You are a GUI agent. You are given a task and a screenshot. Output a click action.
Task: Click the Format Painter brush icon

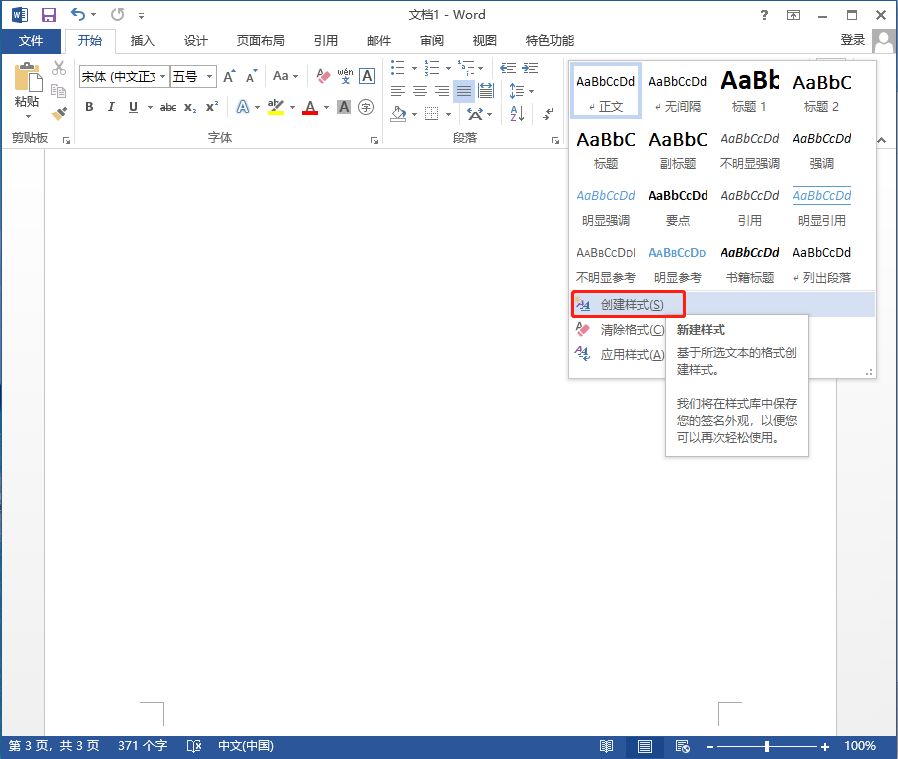(59, 114)
